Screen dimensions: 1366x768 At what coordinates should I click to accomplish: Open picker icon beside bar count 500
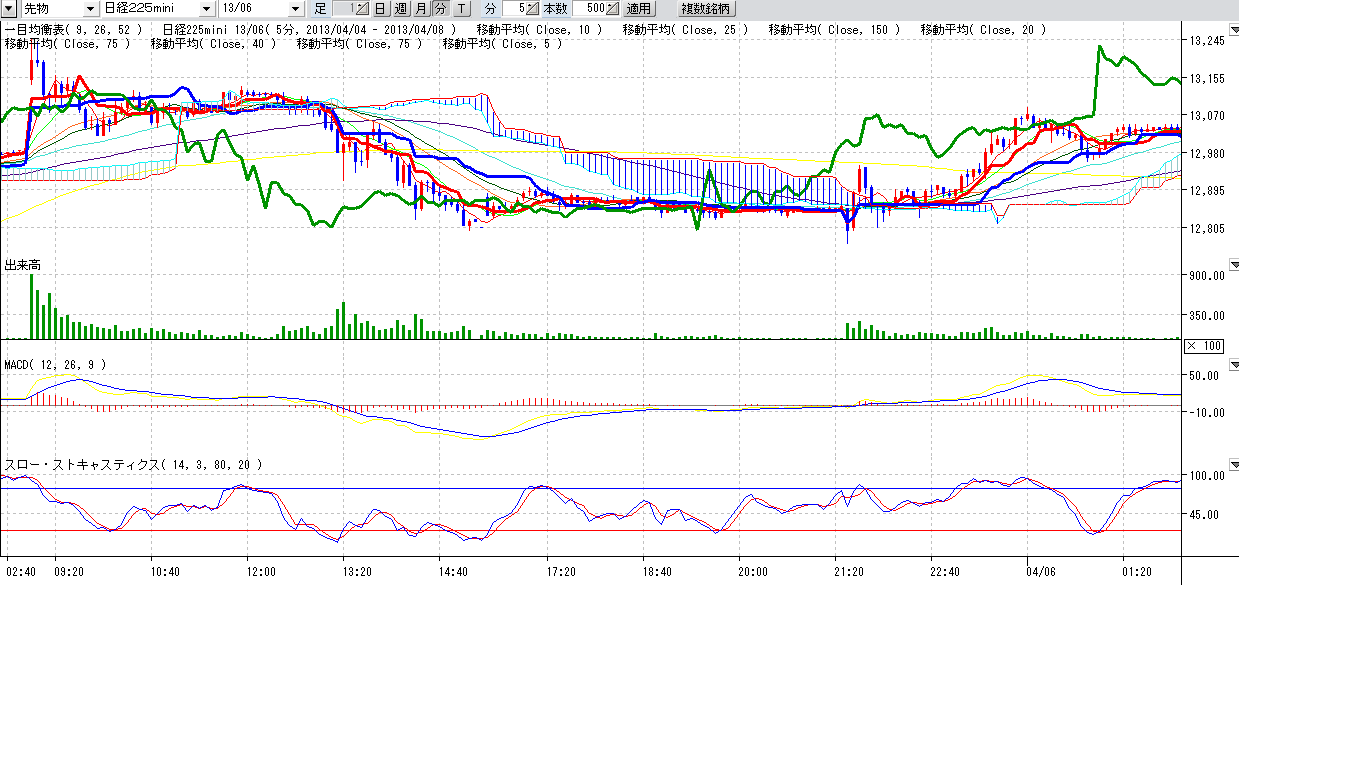coord(612,8)
